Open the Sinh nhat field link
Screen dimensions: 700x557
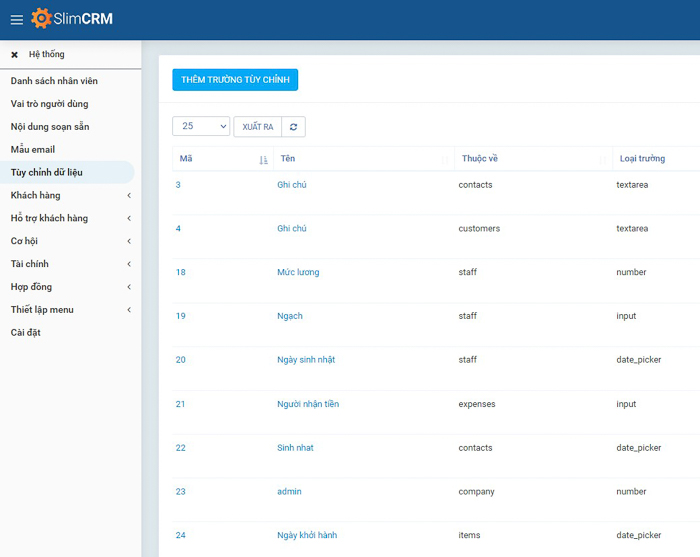click(x=295, y=448)
